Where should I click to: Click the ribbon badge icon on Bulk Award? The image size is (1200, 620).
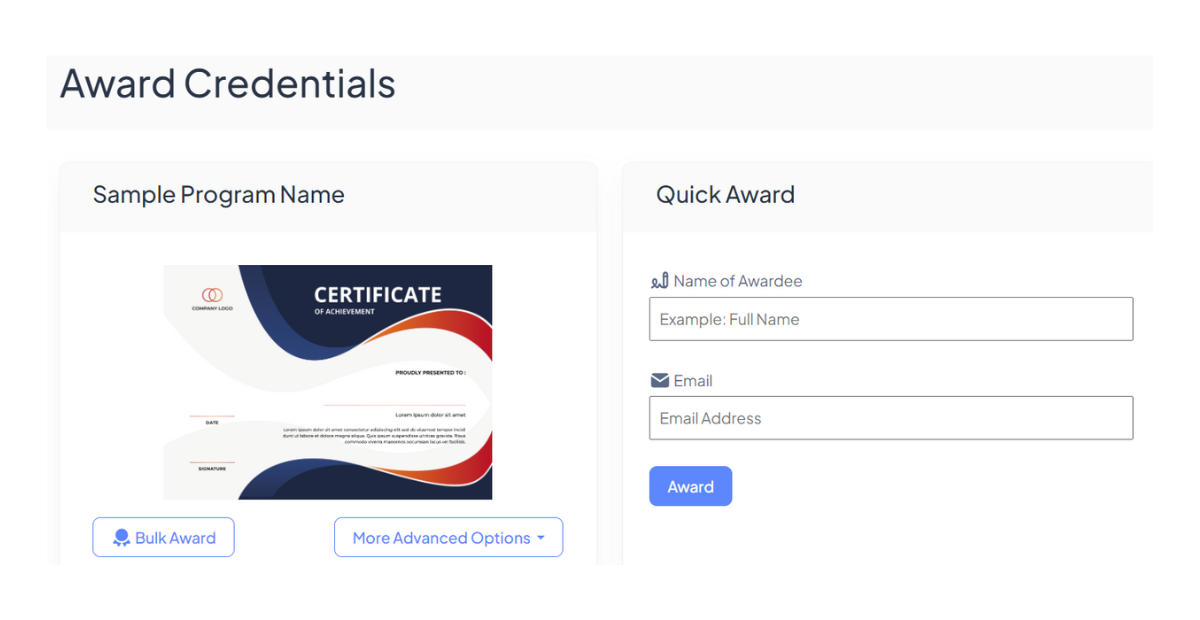[x=122, y=538]
